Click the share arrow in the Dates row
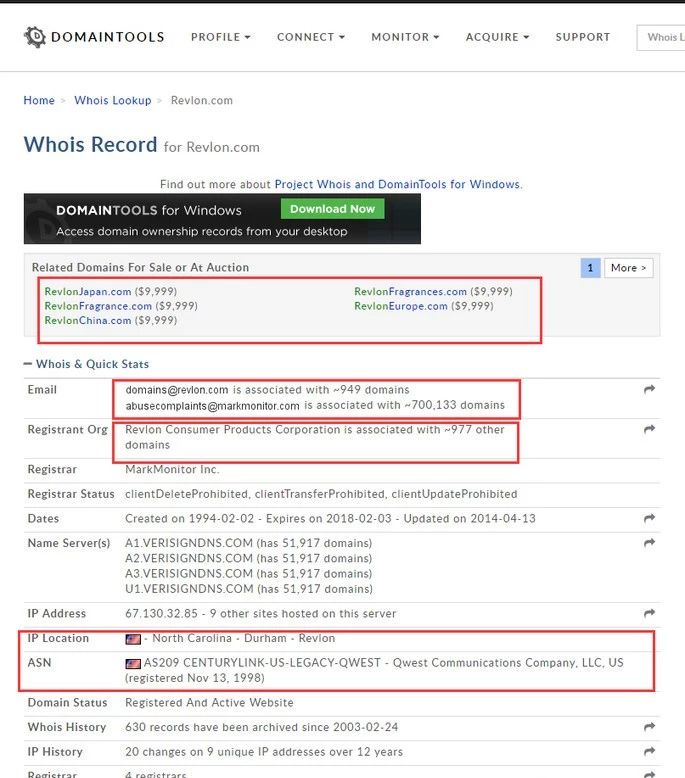This screenshot has height=778, width=685. pyautogui.click(x=649, y=519)
